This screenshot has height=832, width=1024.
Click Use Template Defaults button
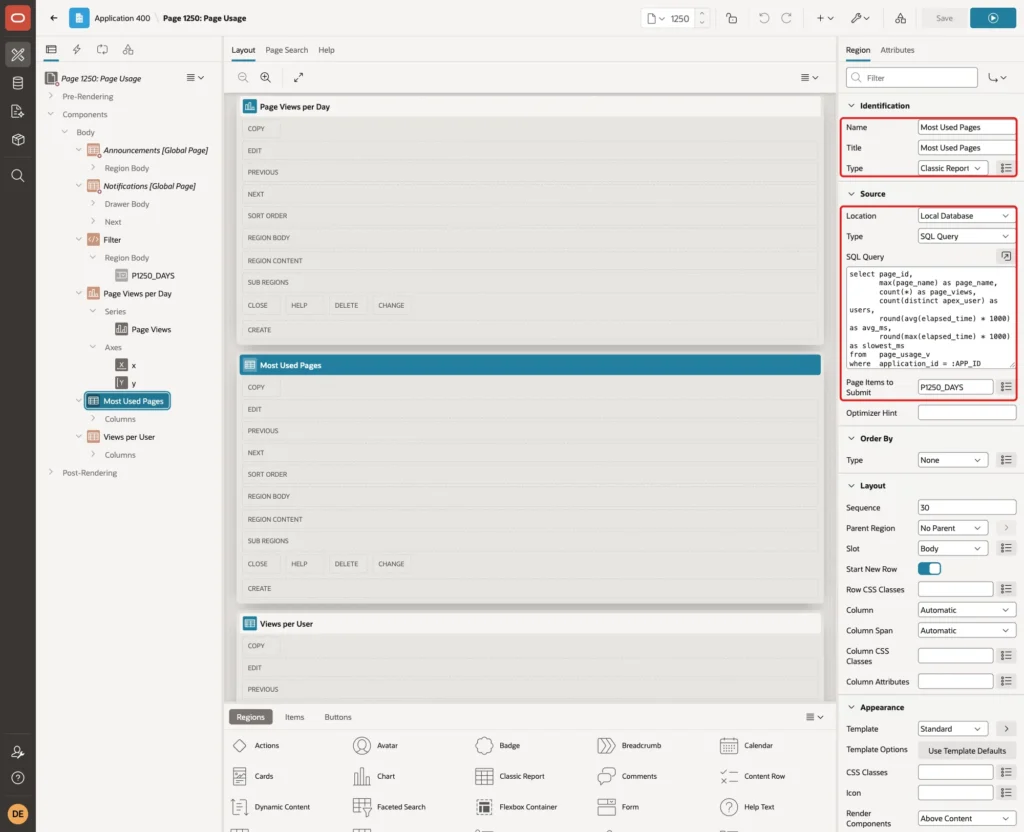pos(967,750)
